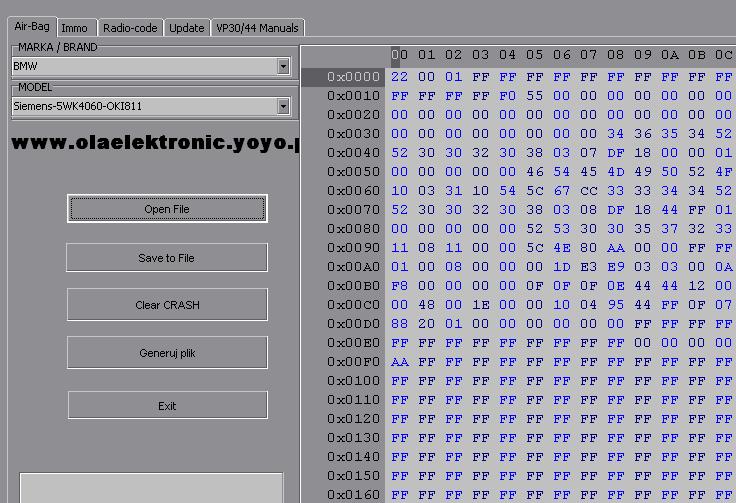Select the 0x0050 row address
The height and width of the screenshot is (503, 736).
353,172
